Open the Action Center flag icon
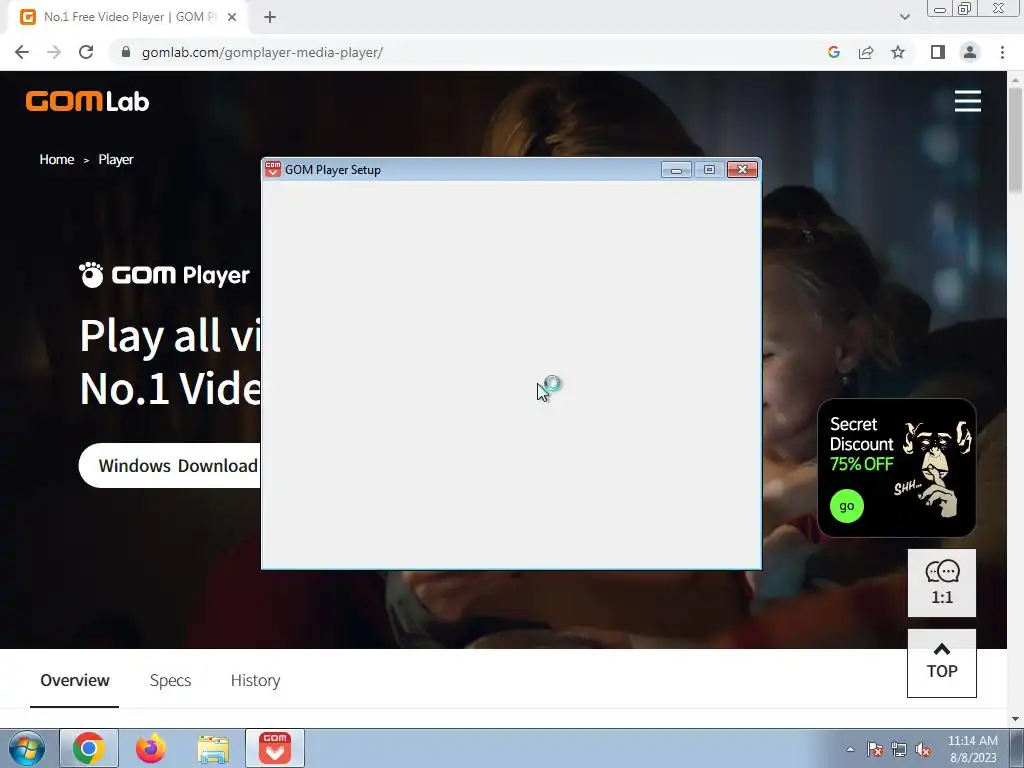The width and height of the screenshot is (1024, 768). (x=875, y=749)
